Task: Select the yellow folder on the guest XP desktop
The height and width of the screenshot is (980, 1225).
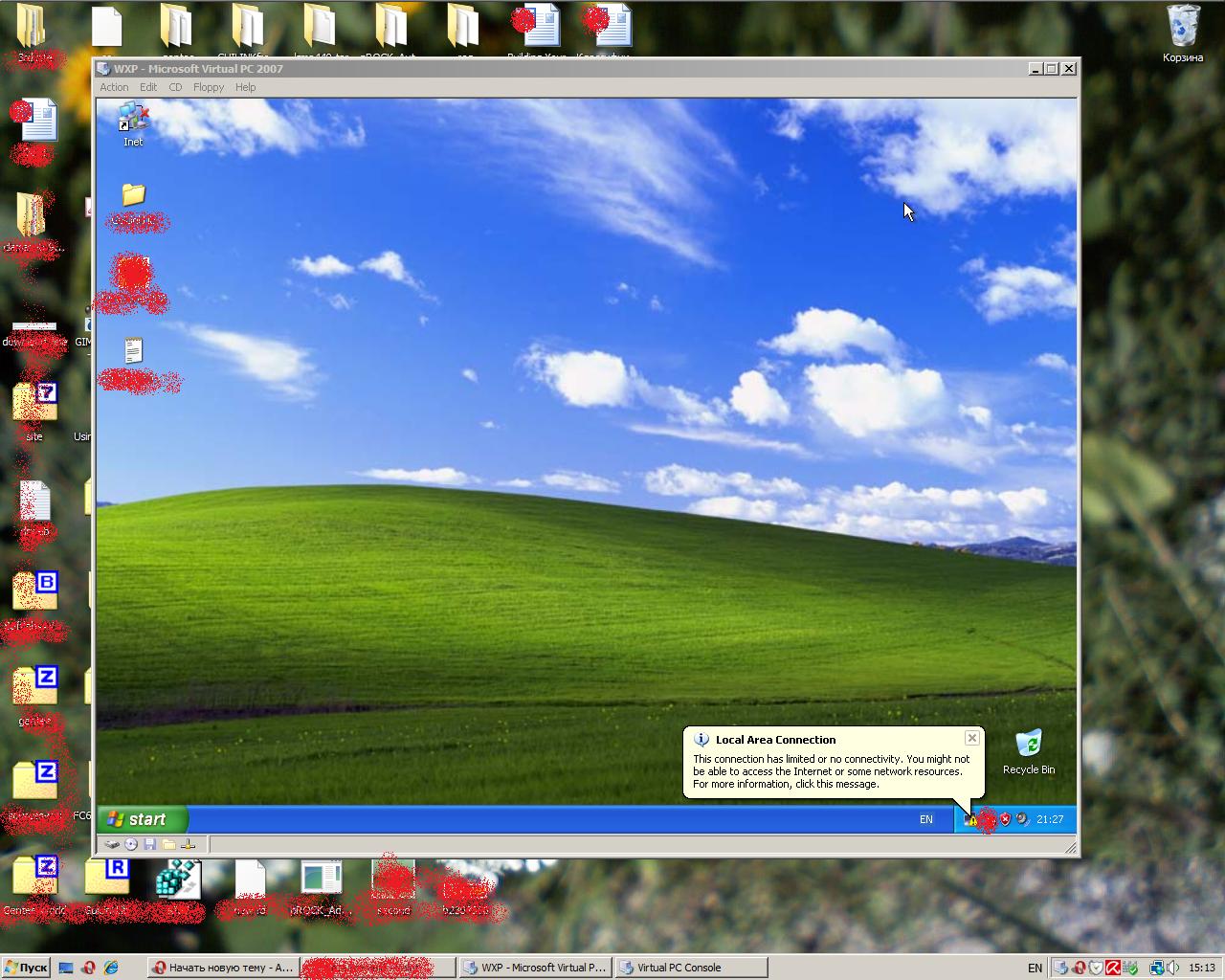Action: [x=133, y=195]
